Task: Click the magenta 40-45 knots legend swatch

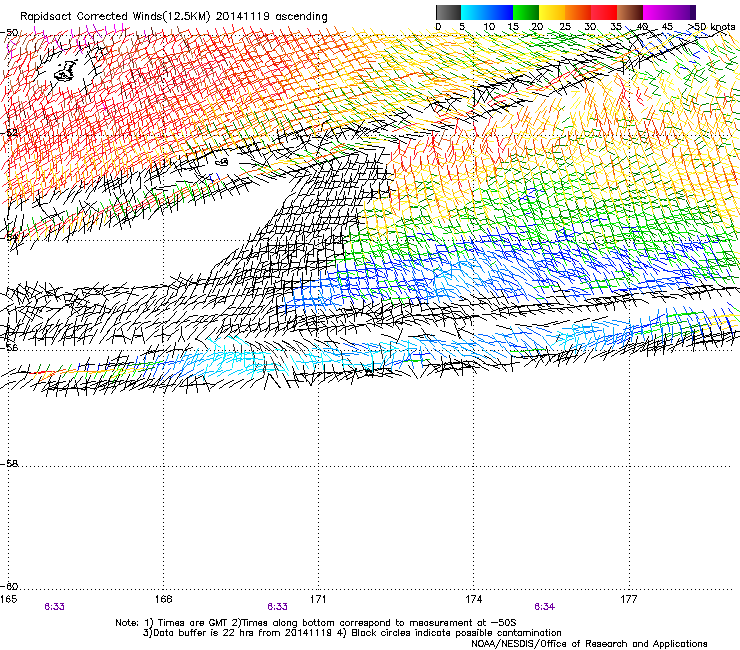Action: tap(656, 12)
